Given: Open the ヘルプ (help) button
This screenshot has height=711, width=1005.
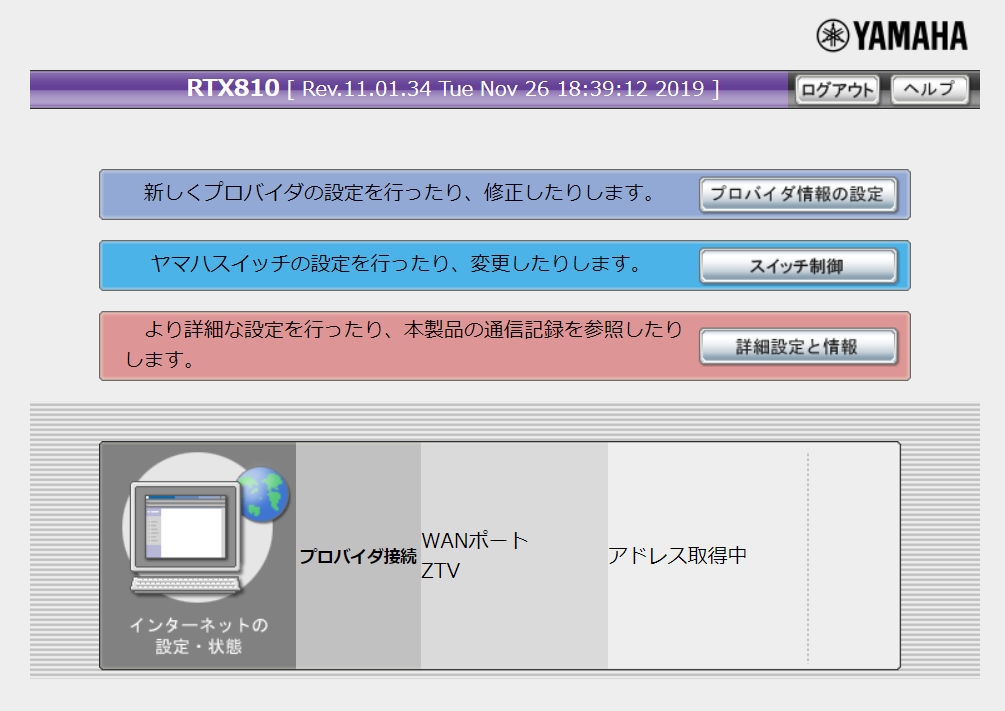Looking at the screenshot, I should tap(929, 89).
